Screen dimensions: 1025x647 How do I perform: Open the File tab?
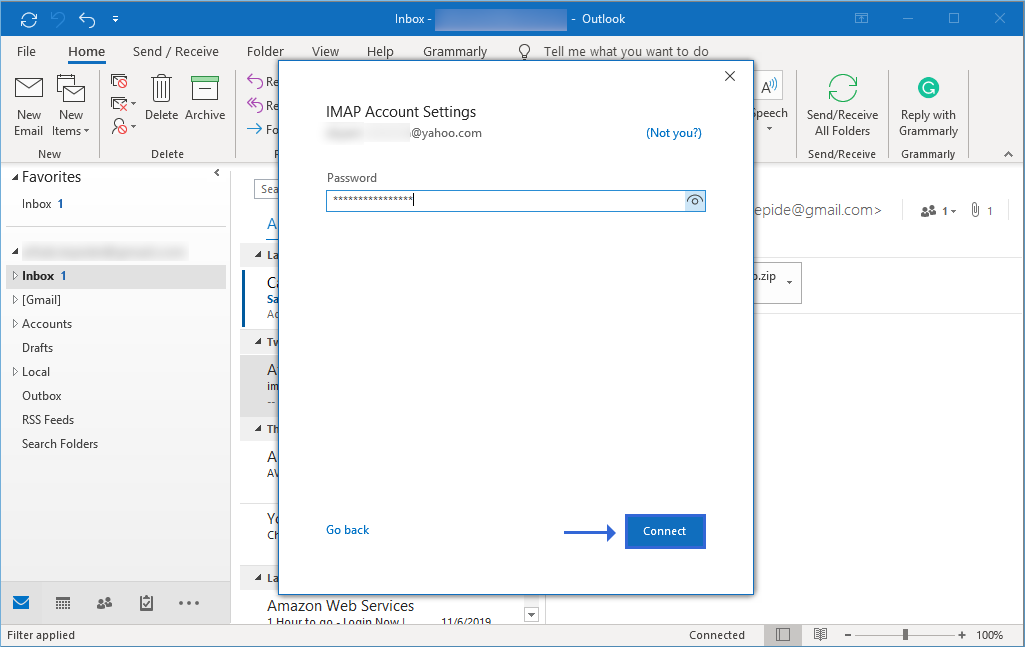[x=26, y=52]
